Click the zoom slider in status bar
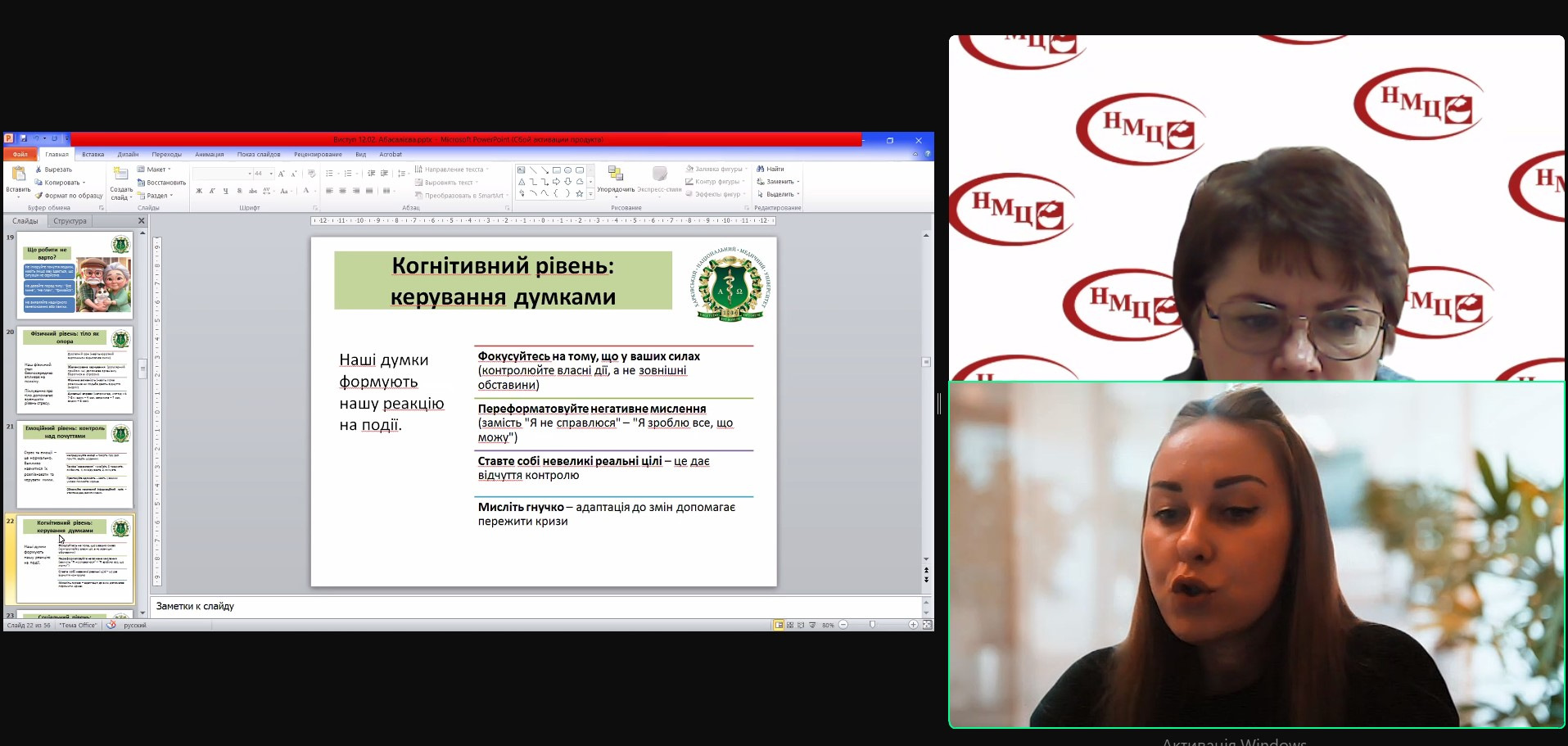This screenshot has width=1568, height=746. coord(873,625)
